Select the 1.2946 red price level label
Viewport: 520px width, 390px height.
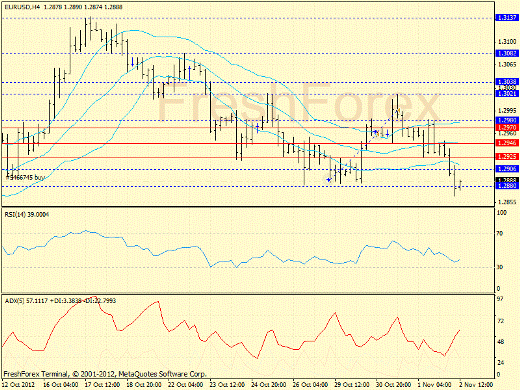[507, 143]
